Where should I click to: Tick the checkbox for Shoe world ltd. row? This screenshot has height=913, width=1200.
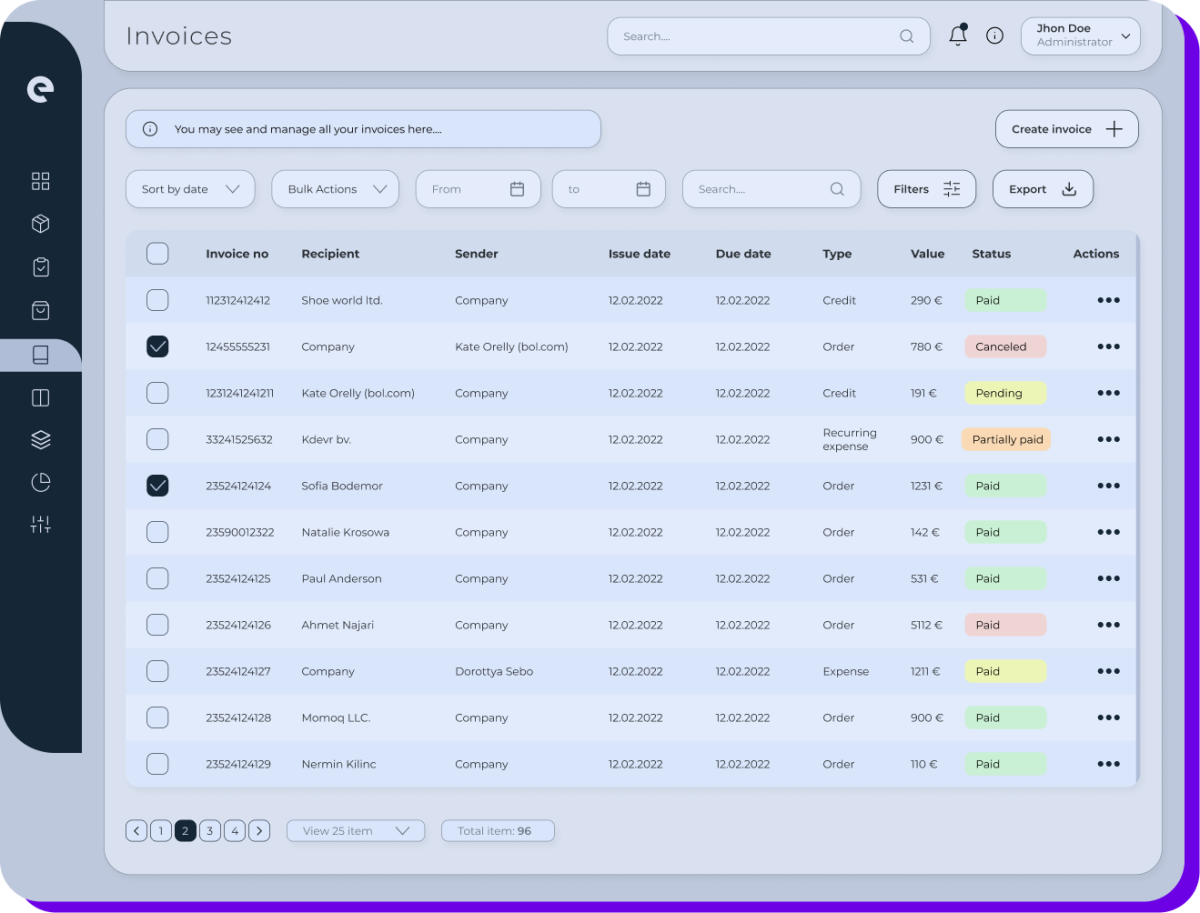pyautogui.click(x=157, y=300)
